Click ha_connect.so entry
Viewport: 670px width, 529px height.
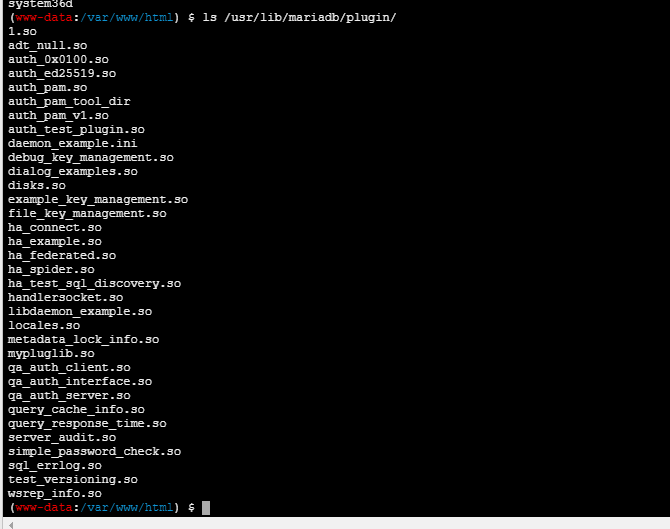click(55, 228)
